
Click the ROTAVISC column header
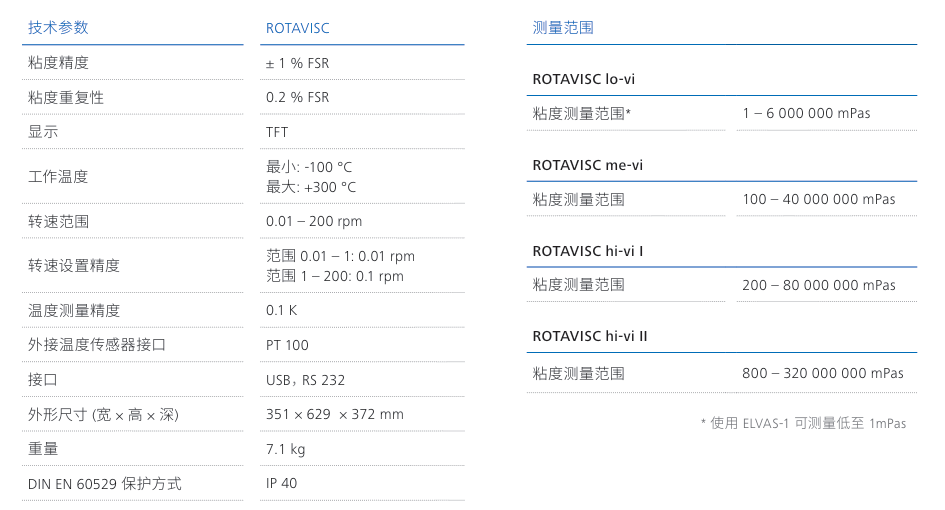[297, 28]
